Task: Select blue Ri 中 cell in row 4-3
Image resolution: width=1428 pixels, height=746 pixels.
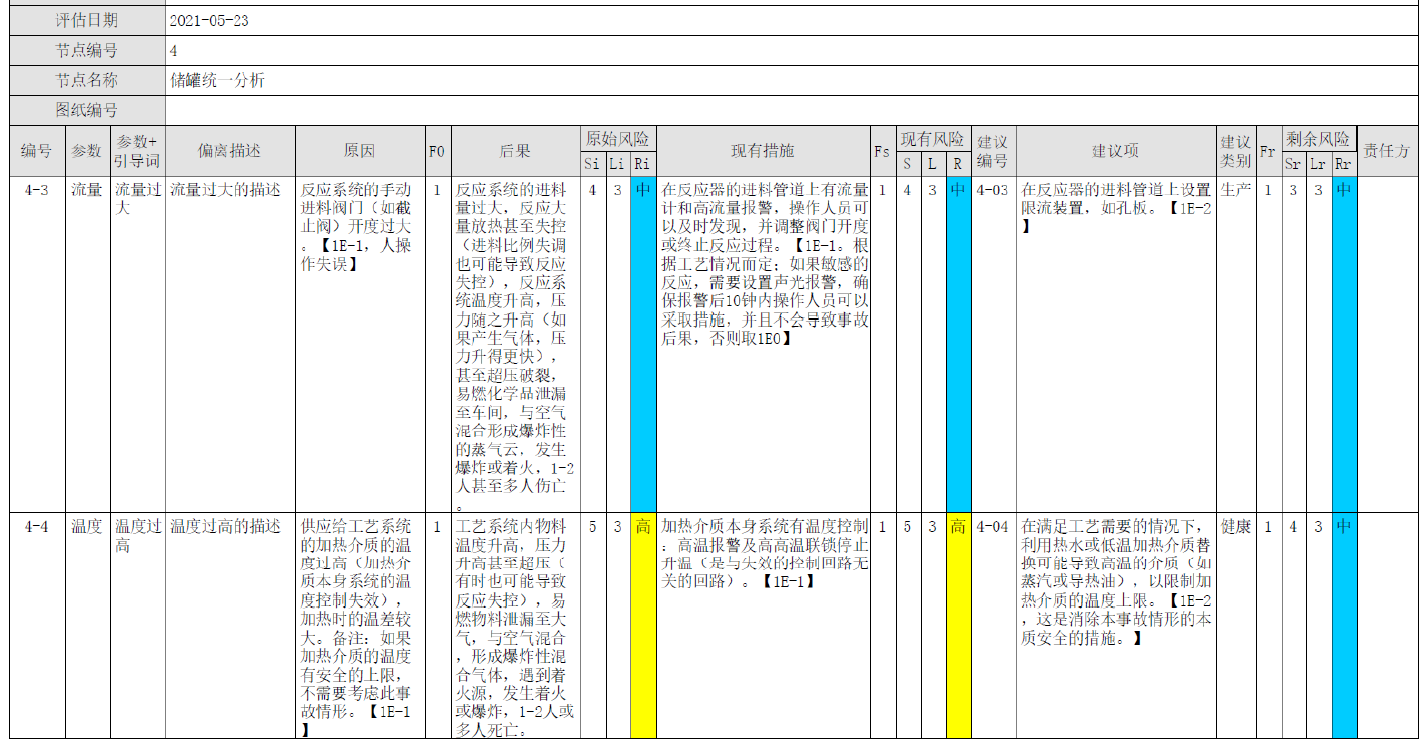Action: click(643, 344)
